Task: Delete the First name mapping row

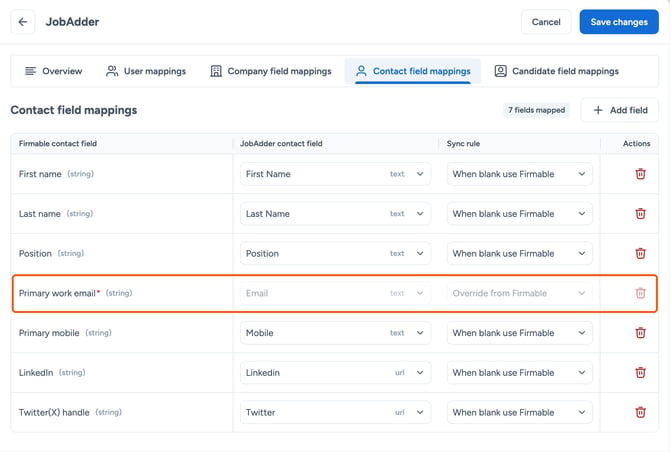Action: click(640, 174)
